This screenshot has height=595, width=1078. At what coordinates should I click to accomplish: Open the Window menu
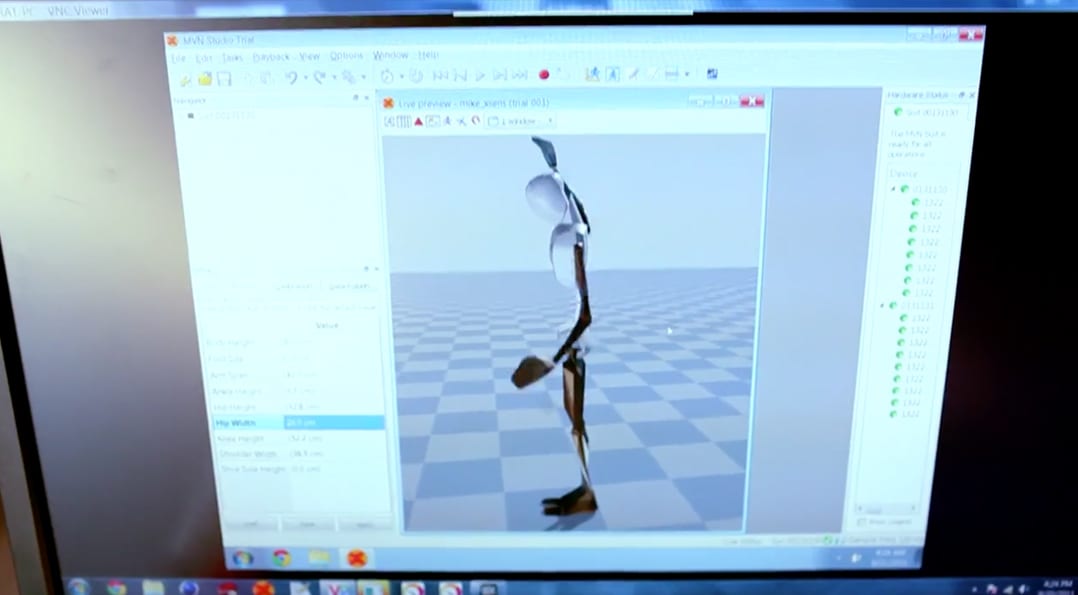(390, 55)
